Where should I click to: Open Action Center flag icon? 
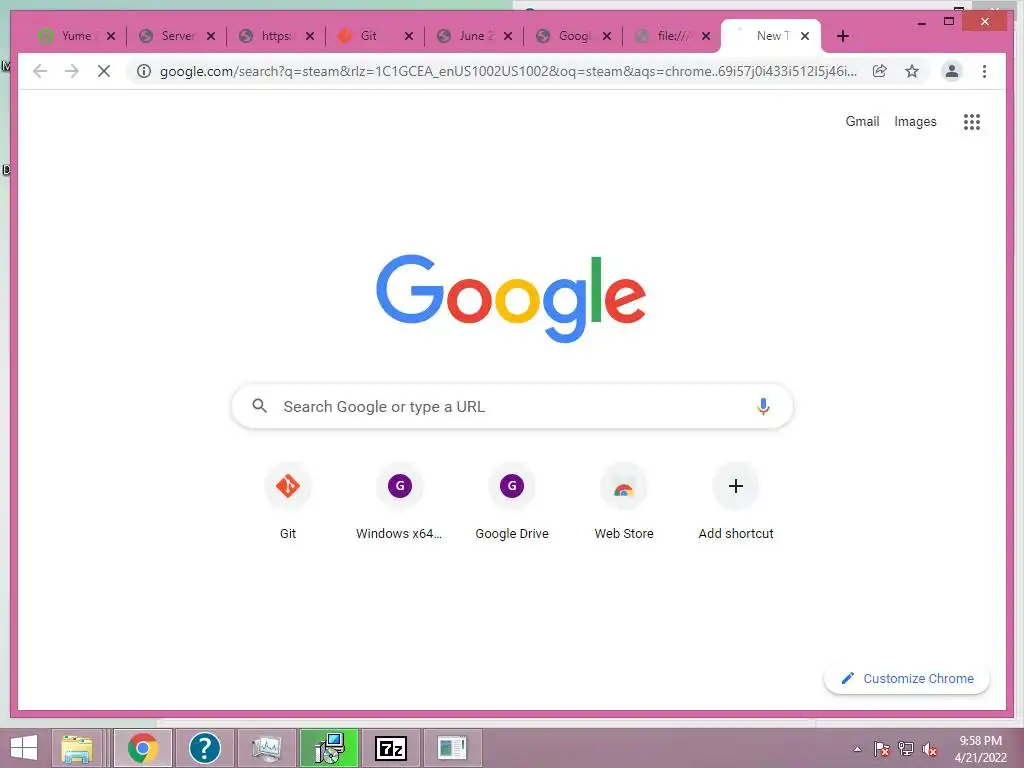[x=882, y=749]
